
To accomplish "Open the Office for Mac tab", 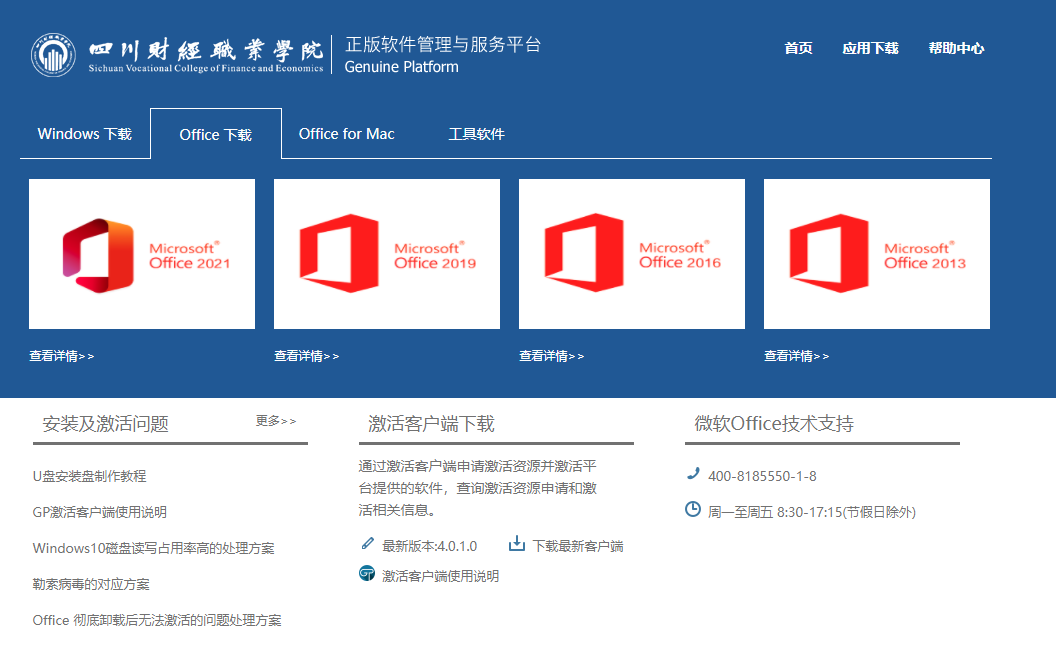I will pyautogui.click(x=347, y=134).
